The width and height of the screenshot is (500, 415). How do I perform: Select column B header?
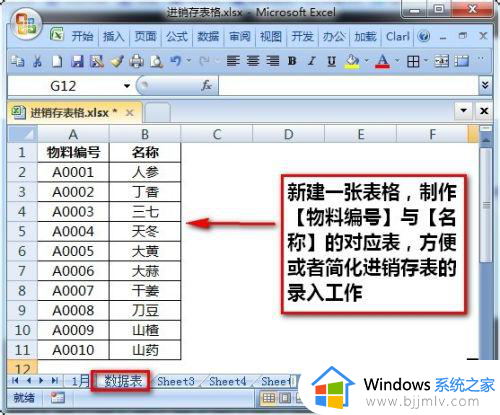[145, 134]
